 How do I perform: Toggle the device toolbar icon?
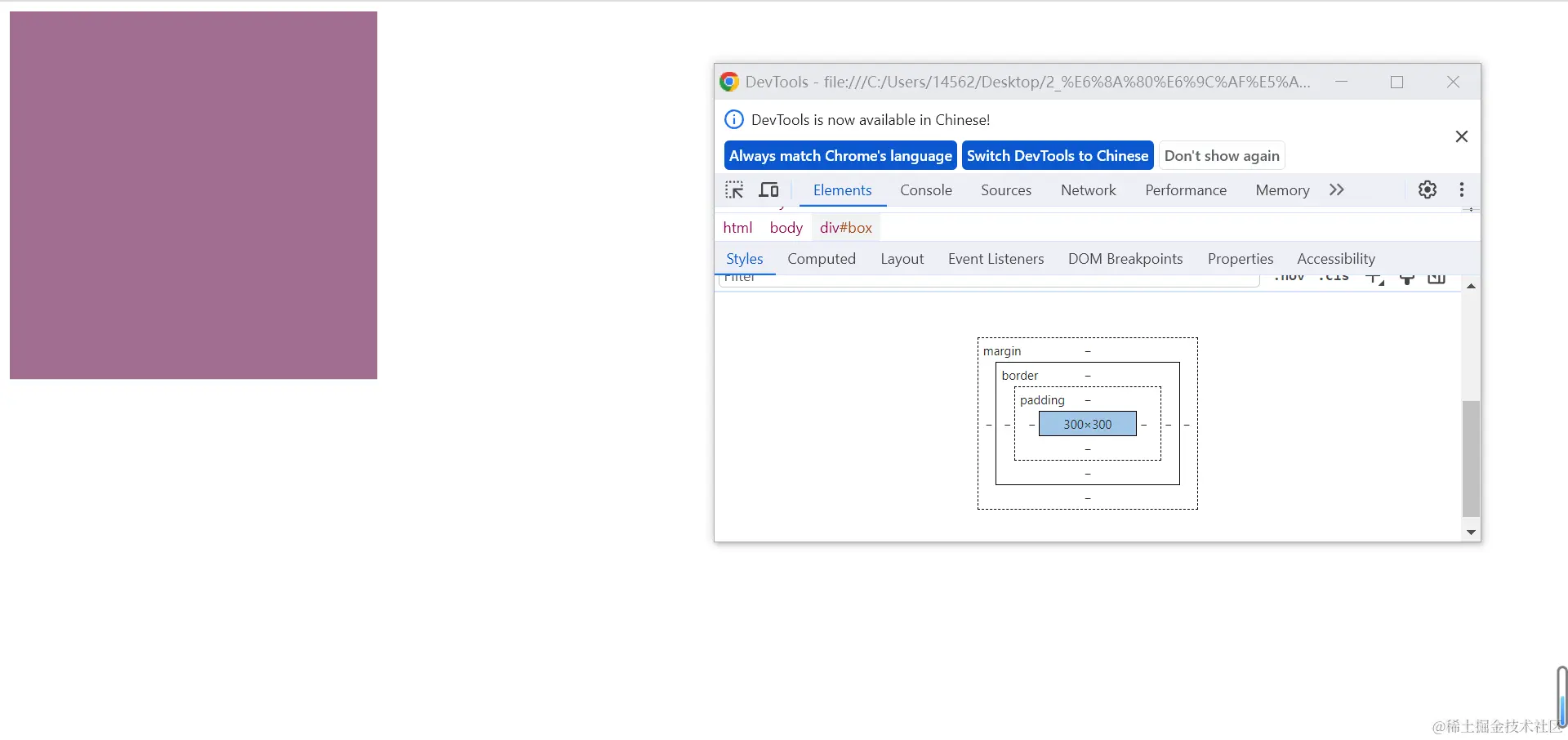coord(768,190)
